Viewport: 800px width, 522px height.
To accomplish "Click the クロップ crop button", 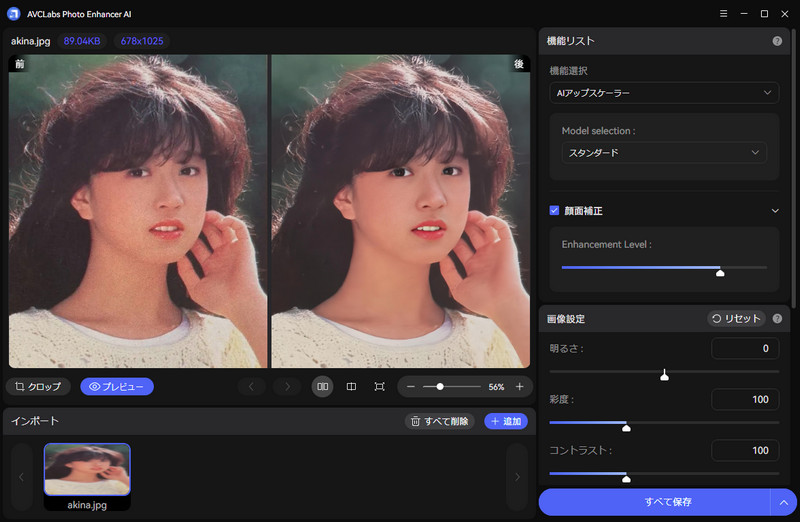I will coord(38,387).
